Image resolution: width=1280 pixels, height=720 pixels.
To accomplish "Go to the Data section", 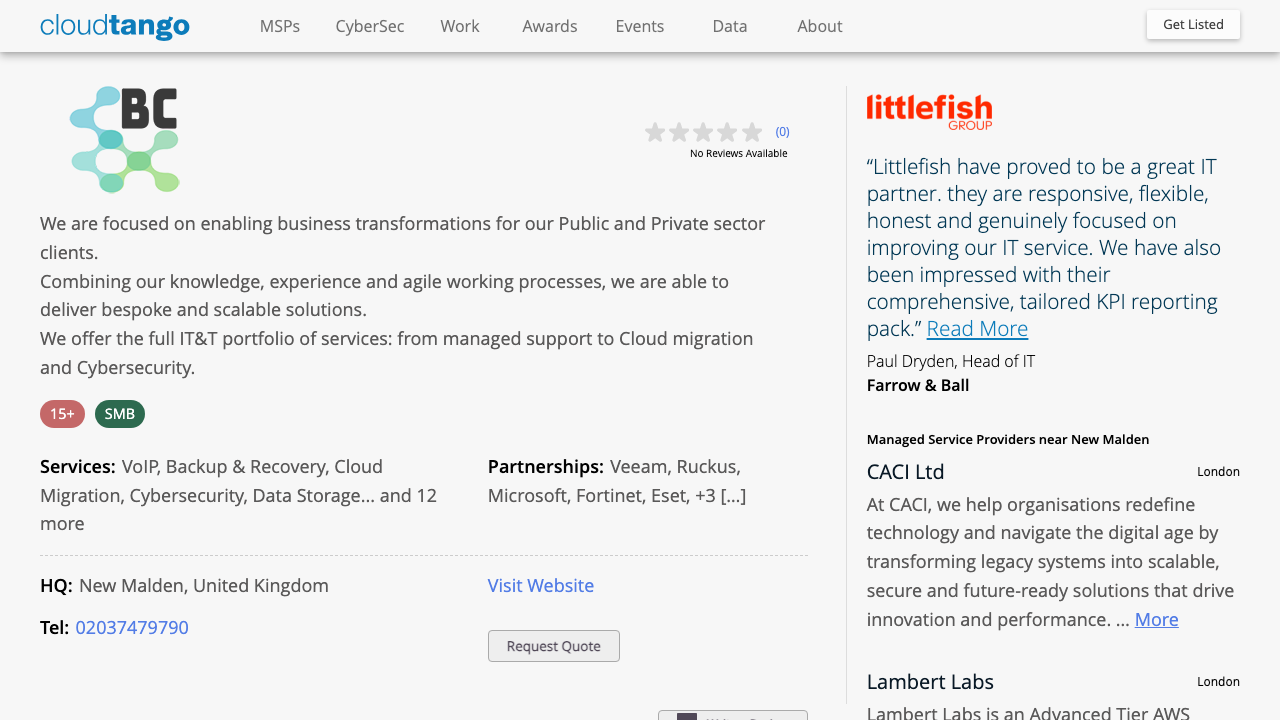I will (x=730, y=26).
